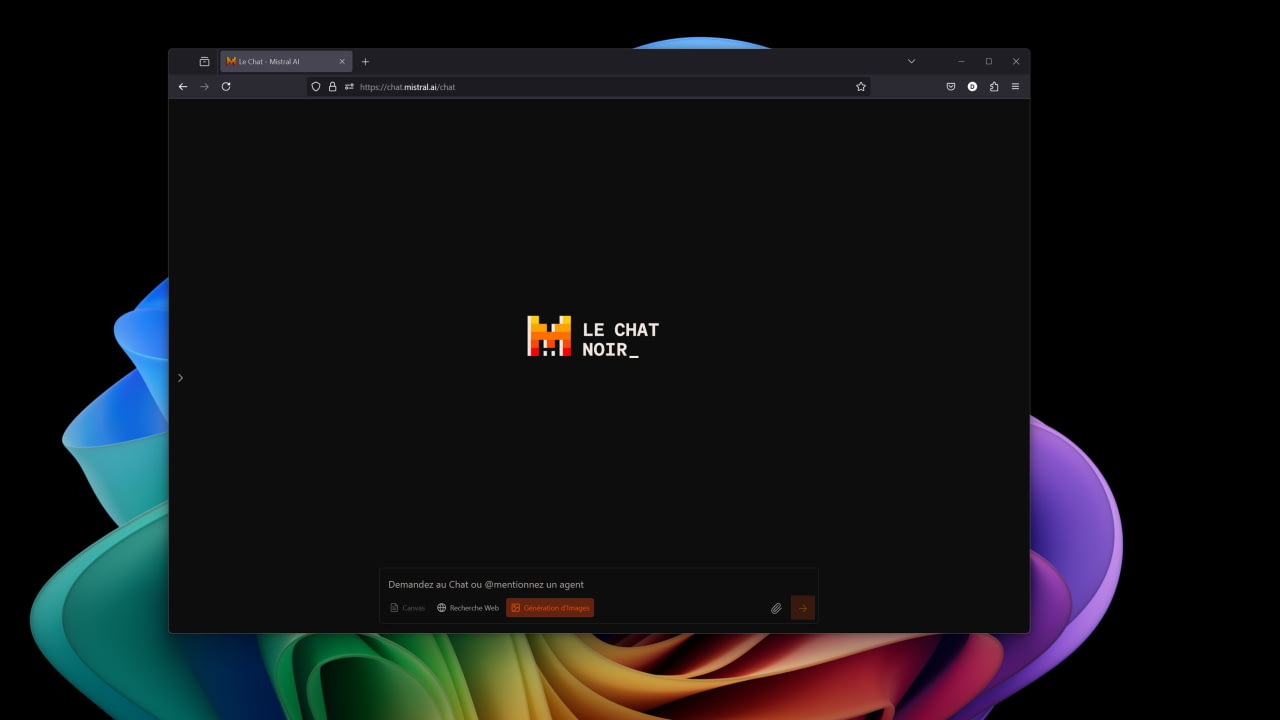
Task: Open the Pocket save icon
Action: [951, 87]
